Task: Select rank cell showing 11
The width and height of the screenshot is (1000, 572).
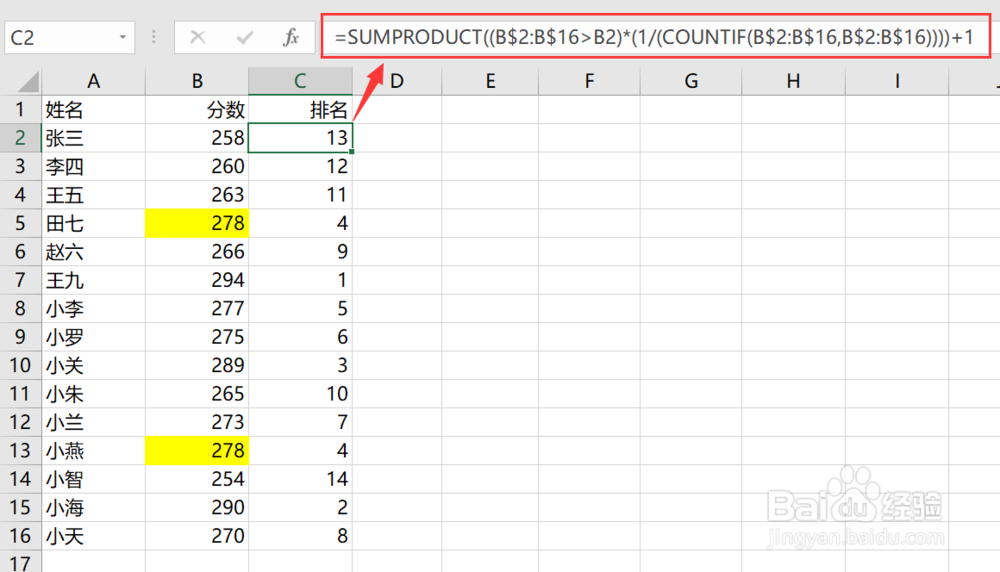Action: click(300, 195)
